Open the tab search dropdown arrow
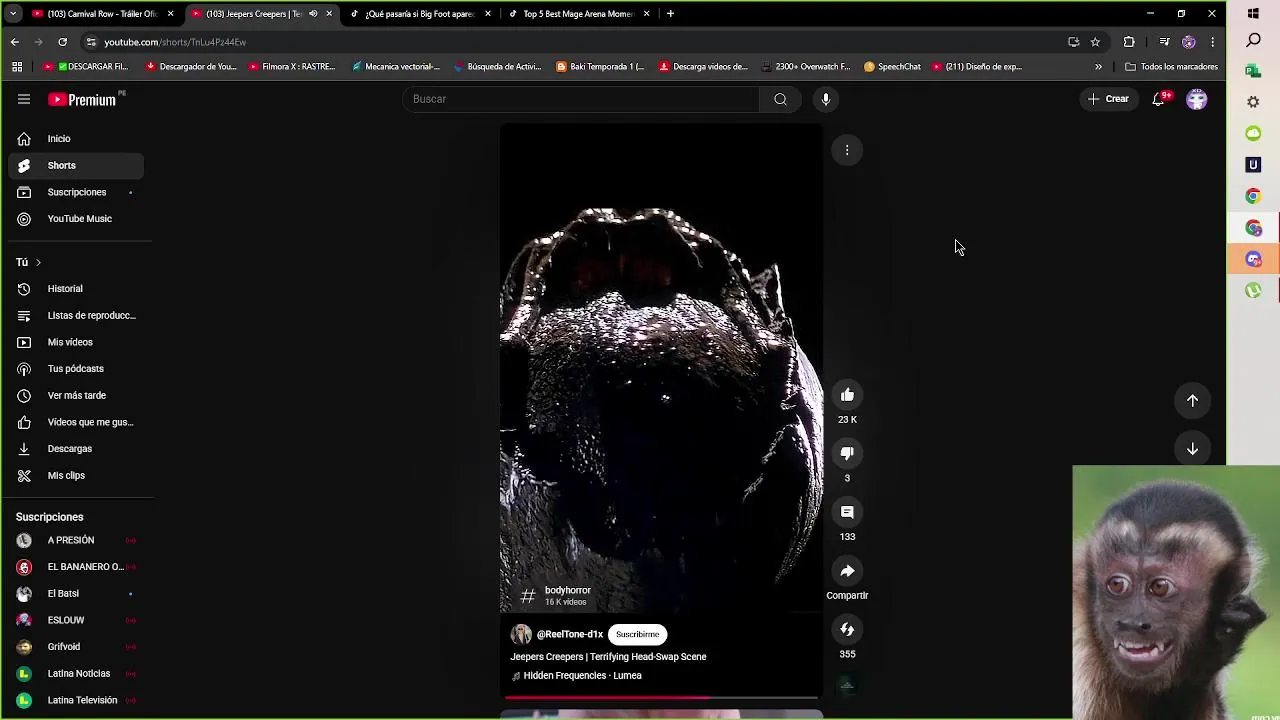The image size is (1280, 720). pyautogui.click(x=13, y=14)
